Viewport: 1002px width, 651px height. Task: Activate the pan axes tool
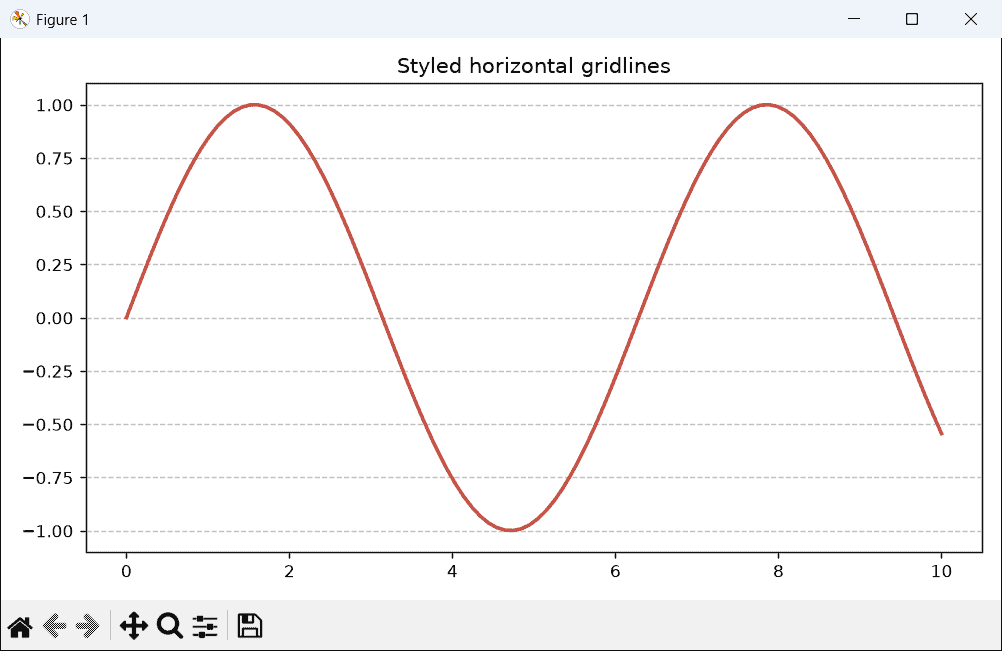134,626
